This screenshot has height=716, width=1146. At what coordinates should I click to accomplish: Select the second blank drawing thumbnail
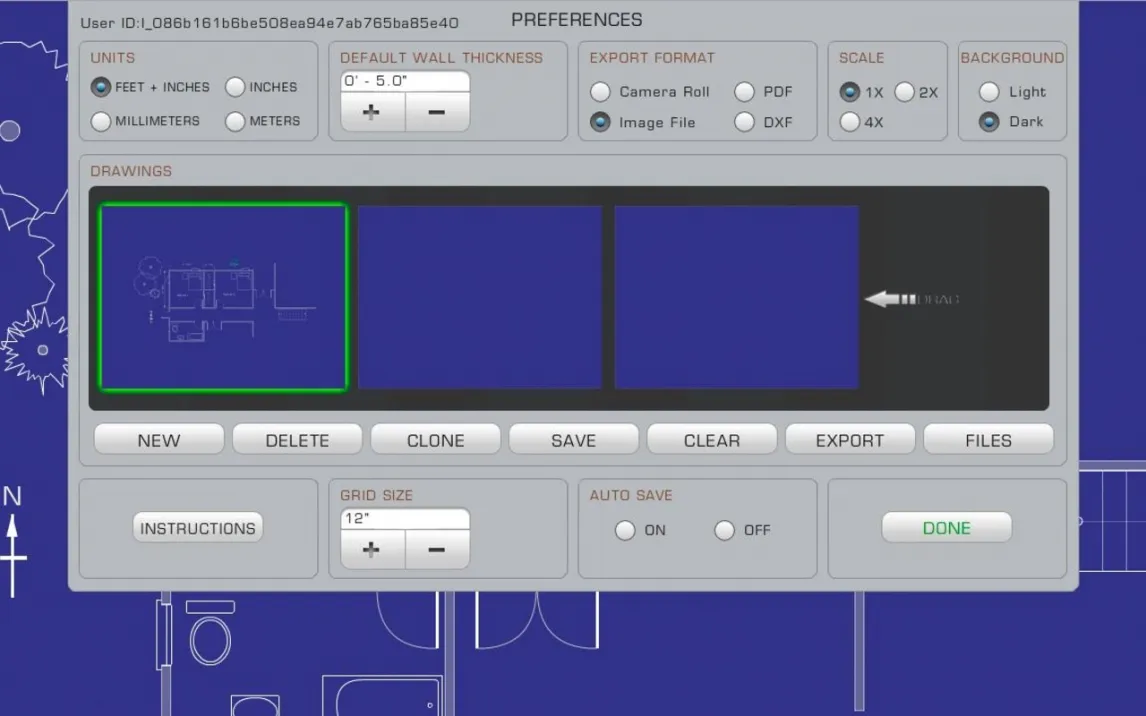[480, 297]
